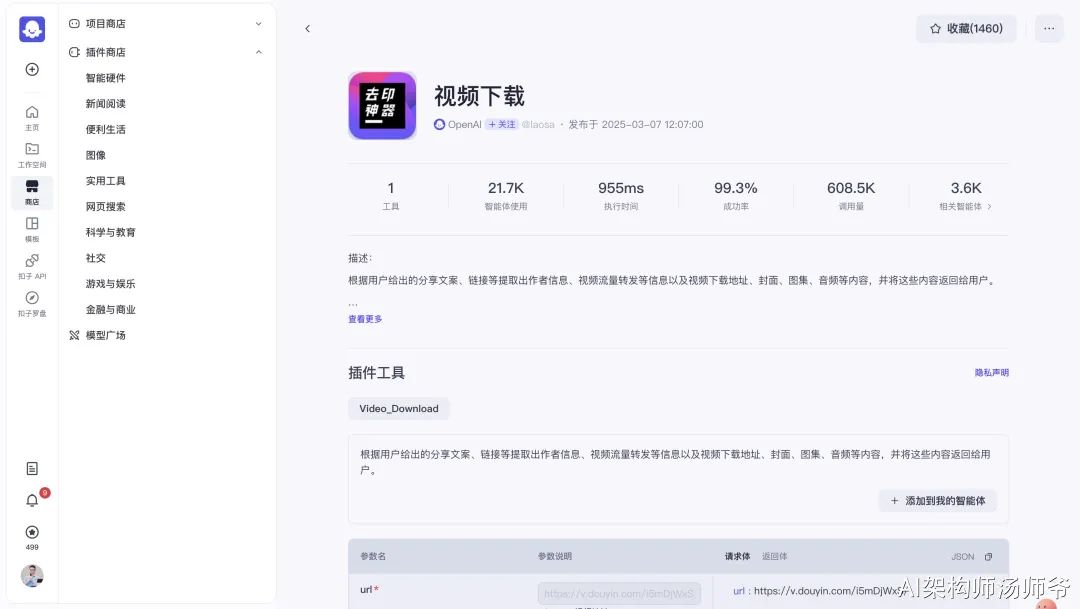Screen dimensions: 1080x609
Task: Click the 608.5K 调用量 stat
Action: click(851, 195)
